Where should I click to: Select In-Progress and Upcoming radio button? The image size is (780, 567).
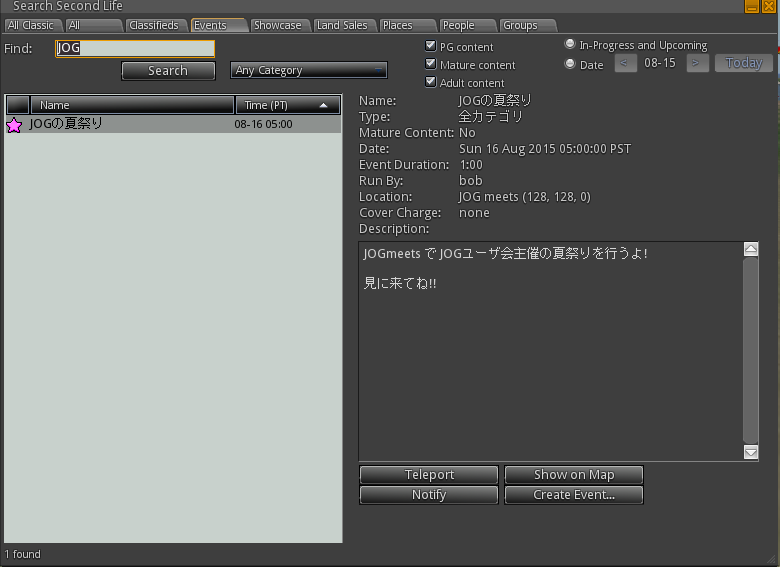point(570,44)
